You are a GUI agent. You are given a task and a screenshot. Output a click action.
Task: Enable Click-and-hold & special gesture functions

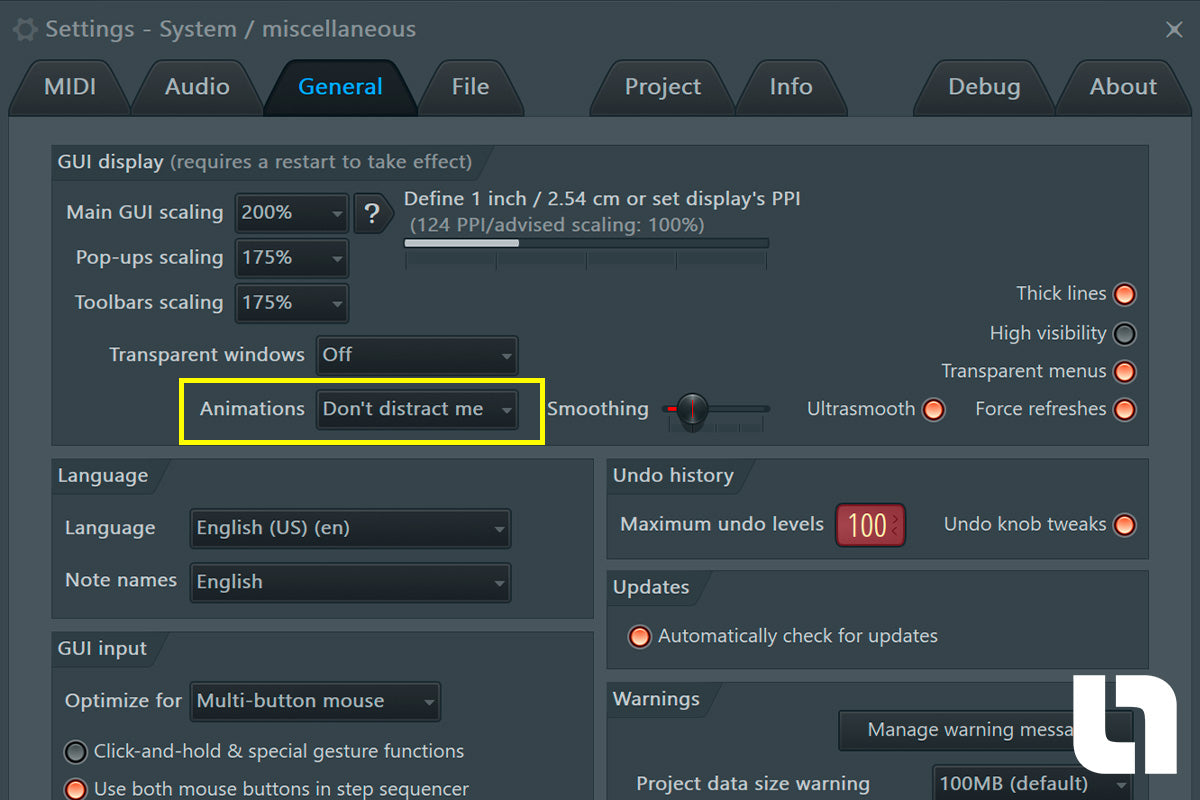(x=76, y=752)
